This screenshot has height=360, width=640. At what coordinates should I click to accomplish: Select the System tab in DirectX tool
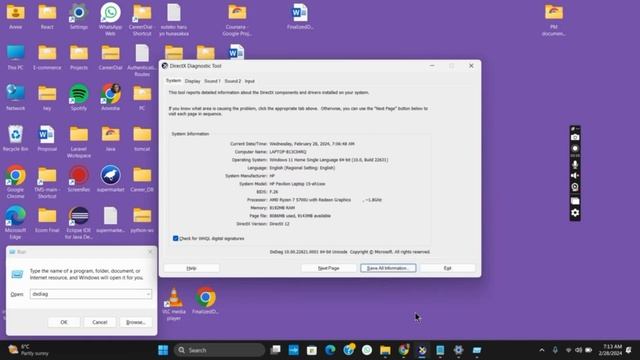pos(173,81)
